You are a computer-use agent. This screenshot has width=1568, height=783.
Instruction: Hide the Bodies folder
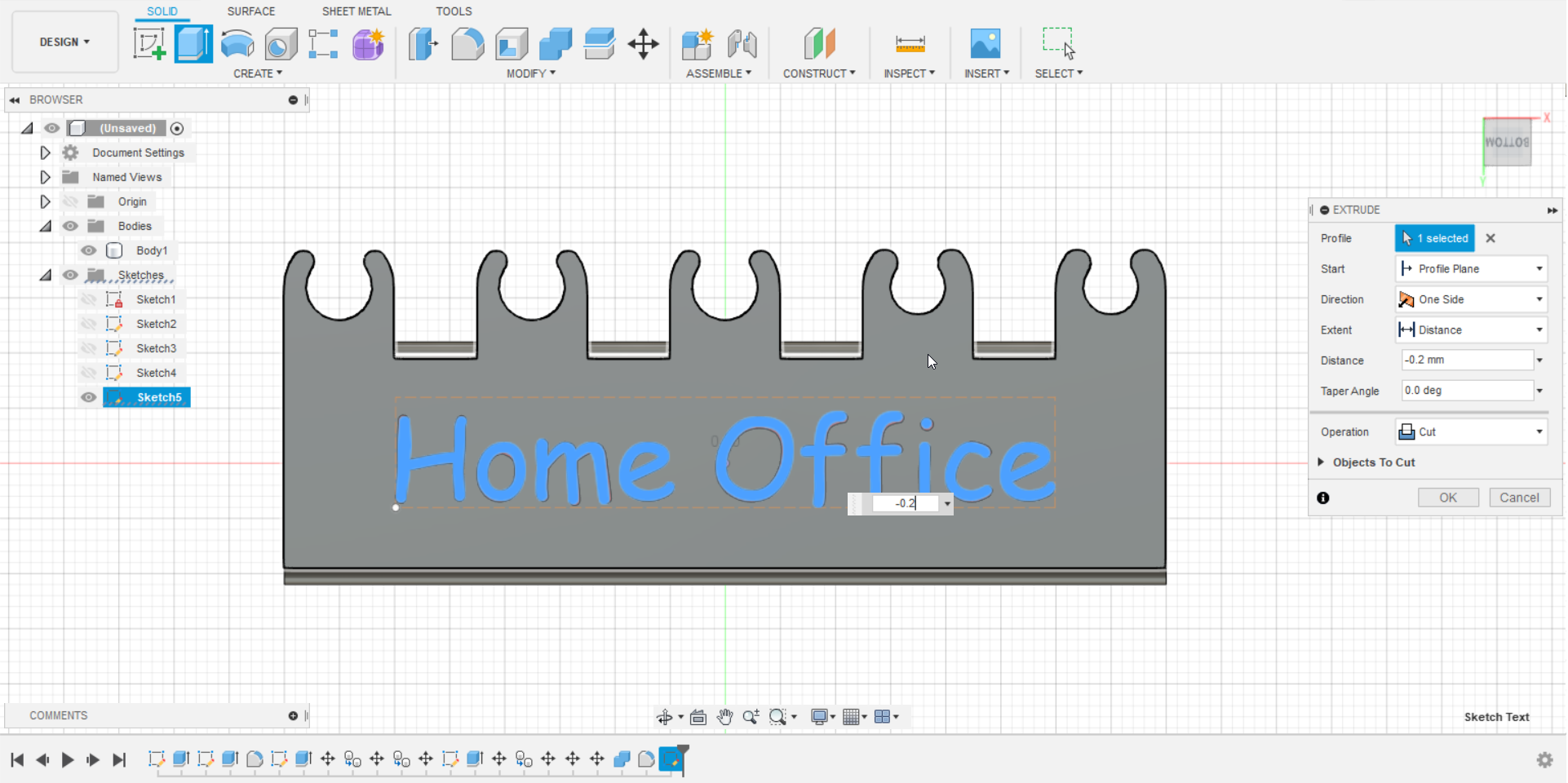pyautogui.click(x=70, y=226)
